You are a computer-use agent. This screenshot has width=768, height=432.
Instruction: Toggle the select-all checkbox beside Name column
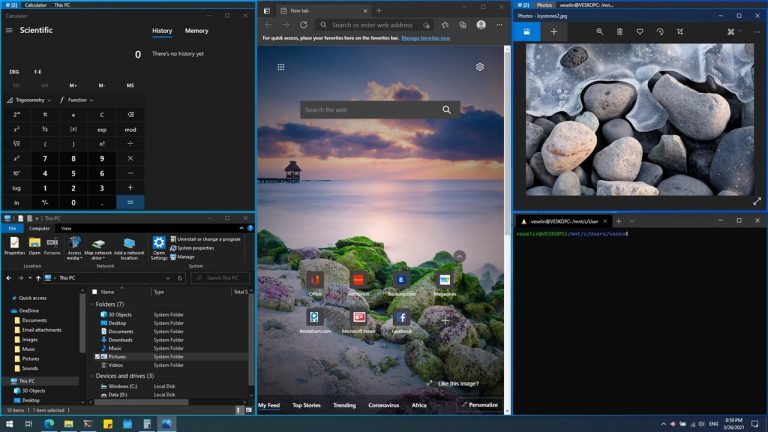95,292
